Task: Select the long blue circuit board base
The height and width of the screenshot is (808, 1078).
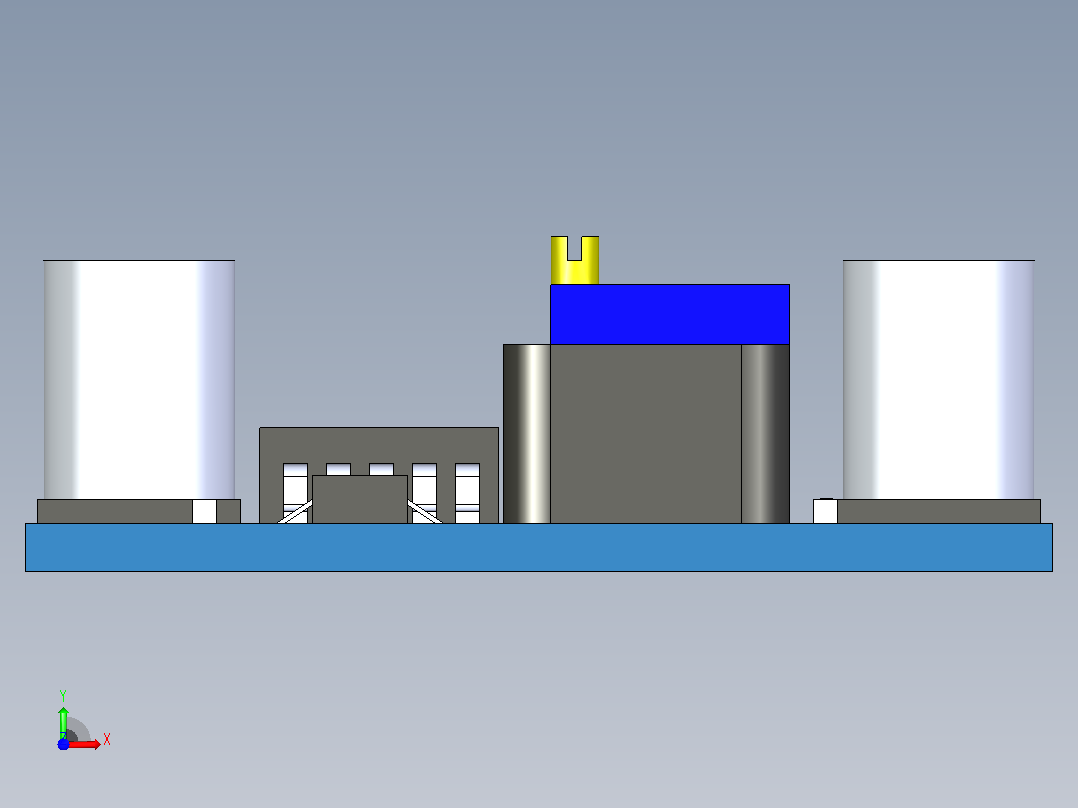Action: pyautogui.click(x=539, y=547)
